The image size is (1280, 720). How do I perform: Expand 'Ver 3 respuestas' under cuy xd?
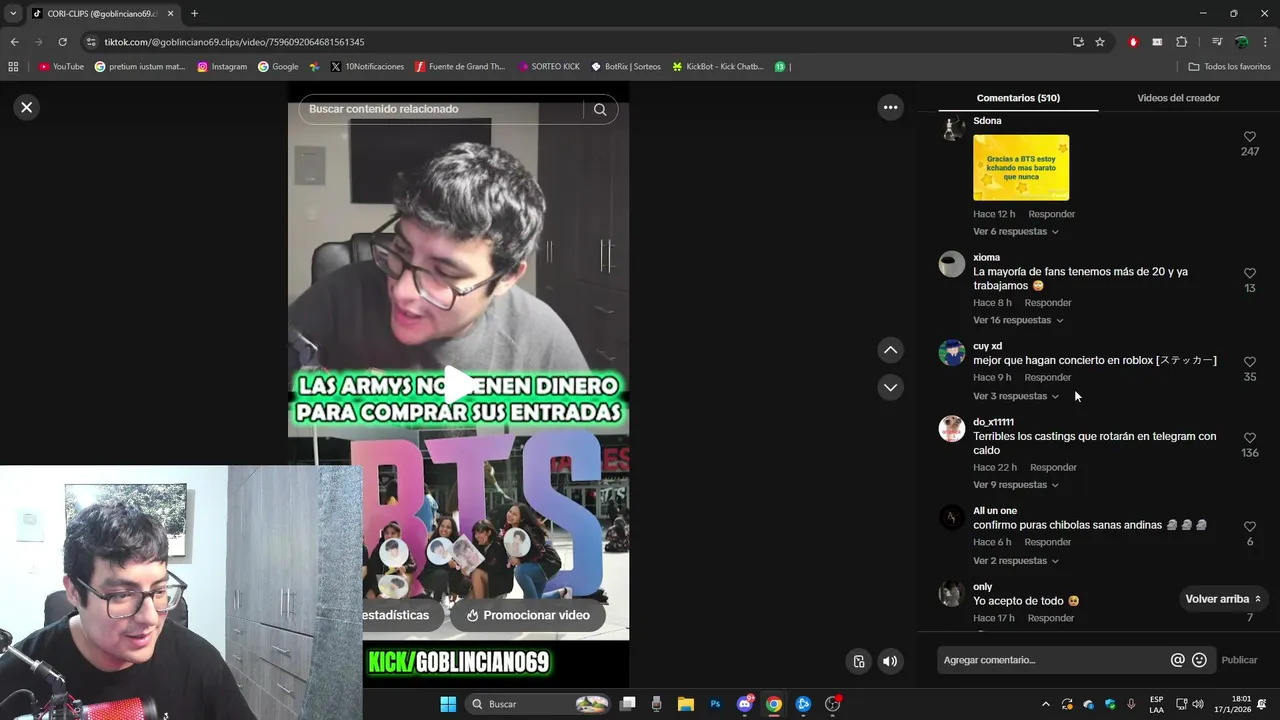[1015, 397]
